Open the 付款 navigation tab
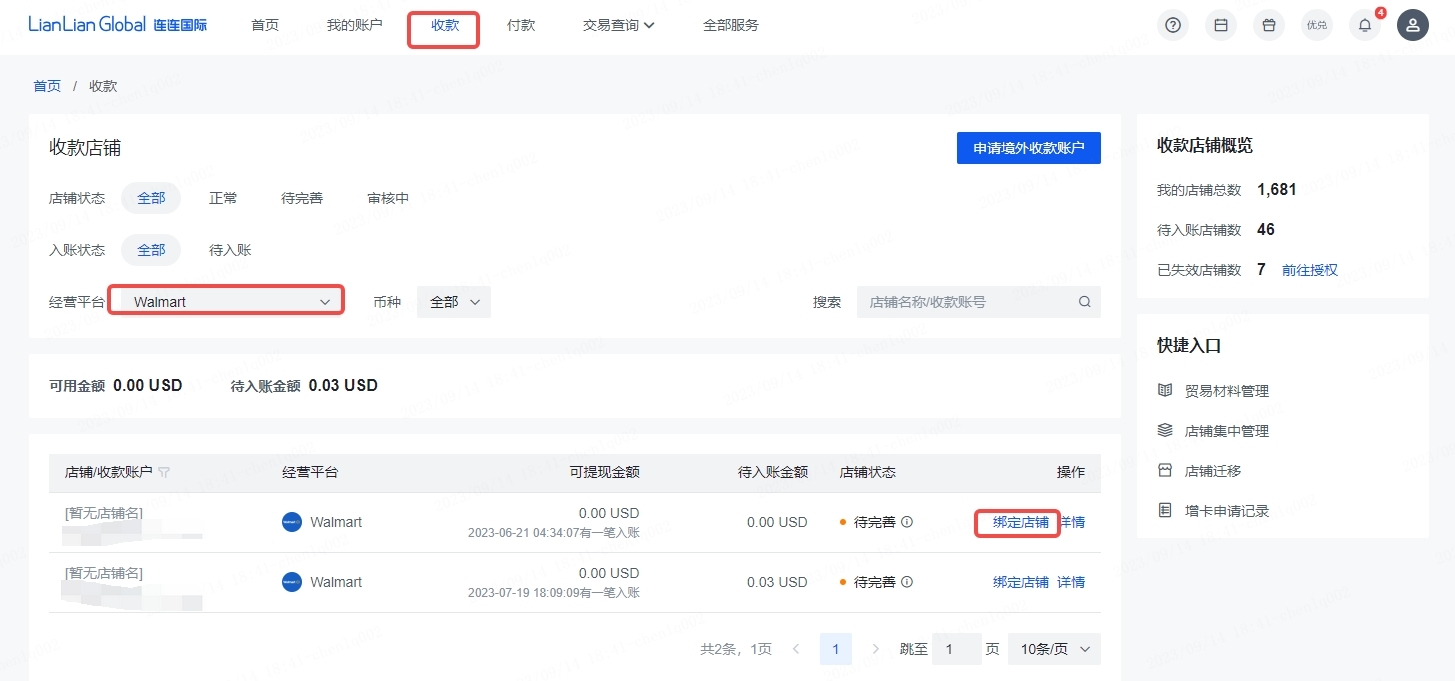 (x=521, y=25)
